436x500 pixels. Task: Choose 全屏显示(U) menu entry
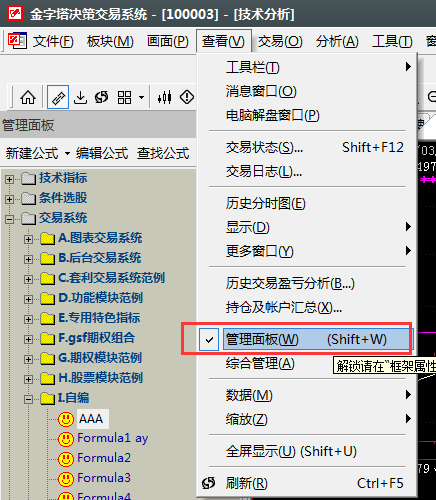tap(307, 451)
